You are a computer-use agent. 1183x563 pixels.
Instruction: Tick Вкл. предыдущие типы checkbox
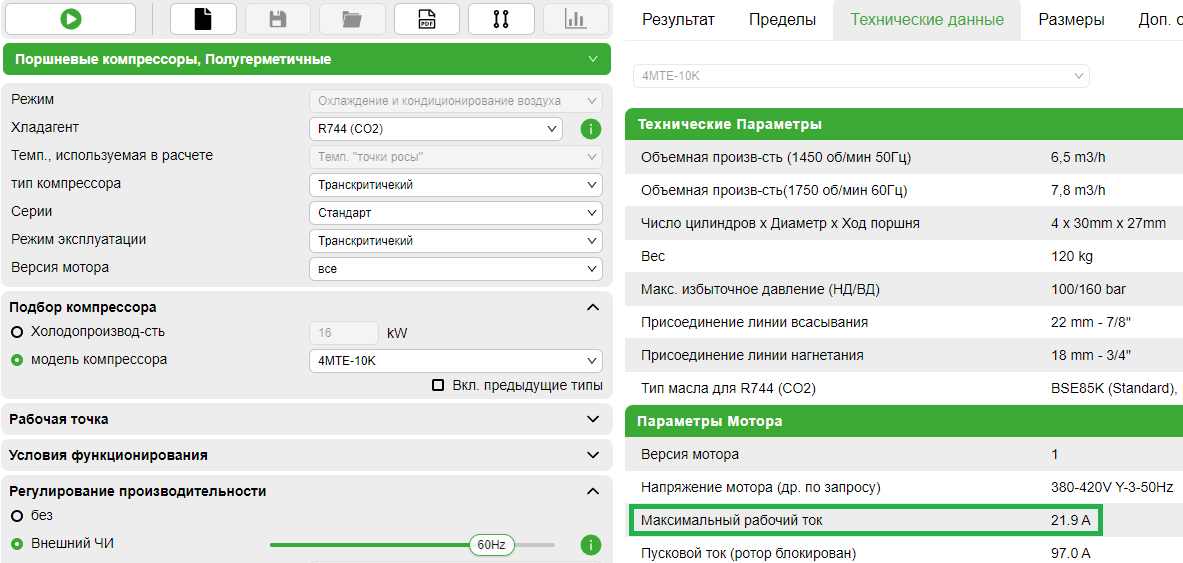(x=438, y=386)
